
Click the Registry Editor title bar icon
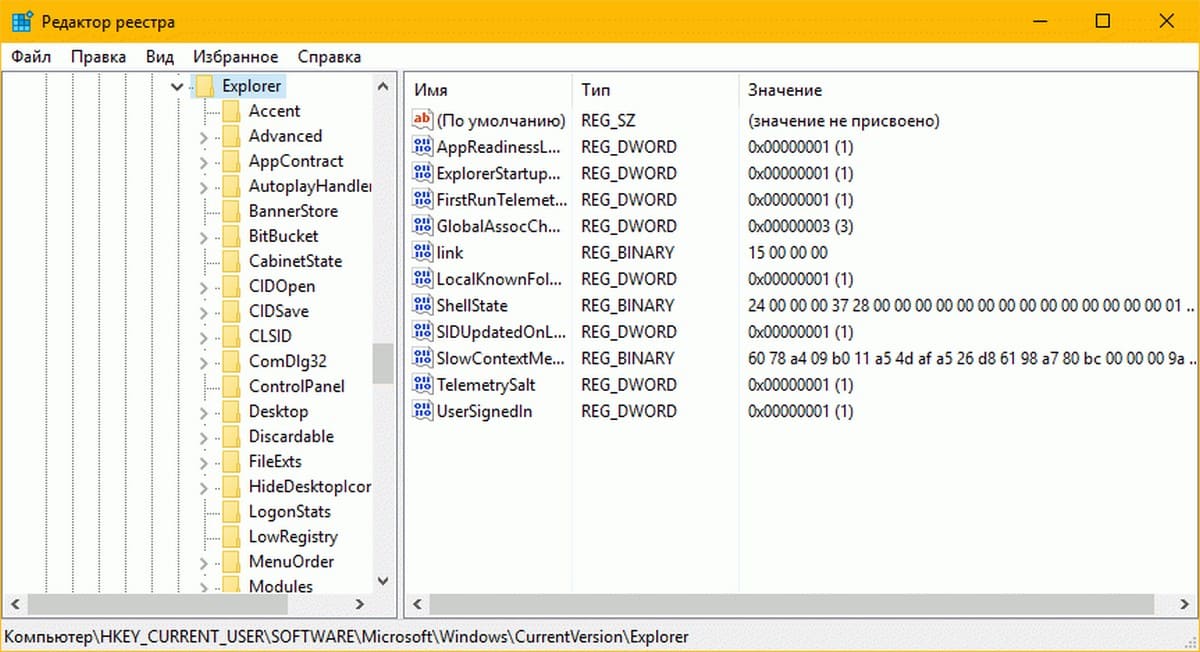click(x=23, y=21)
